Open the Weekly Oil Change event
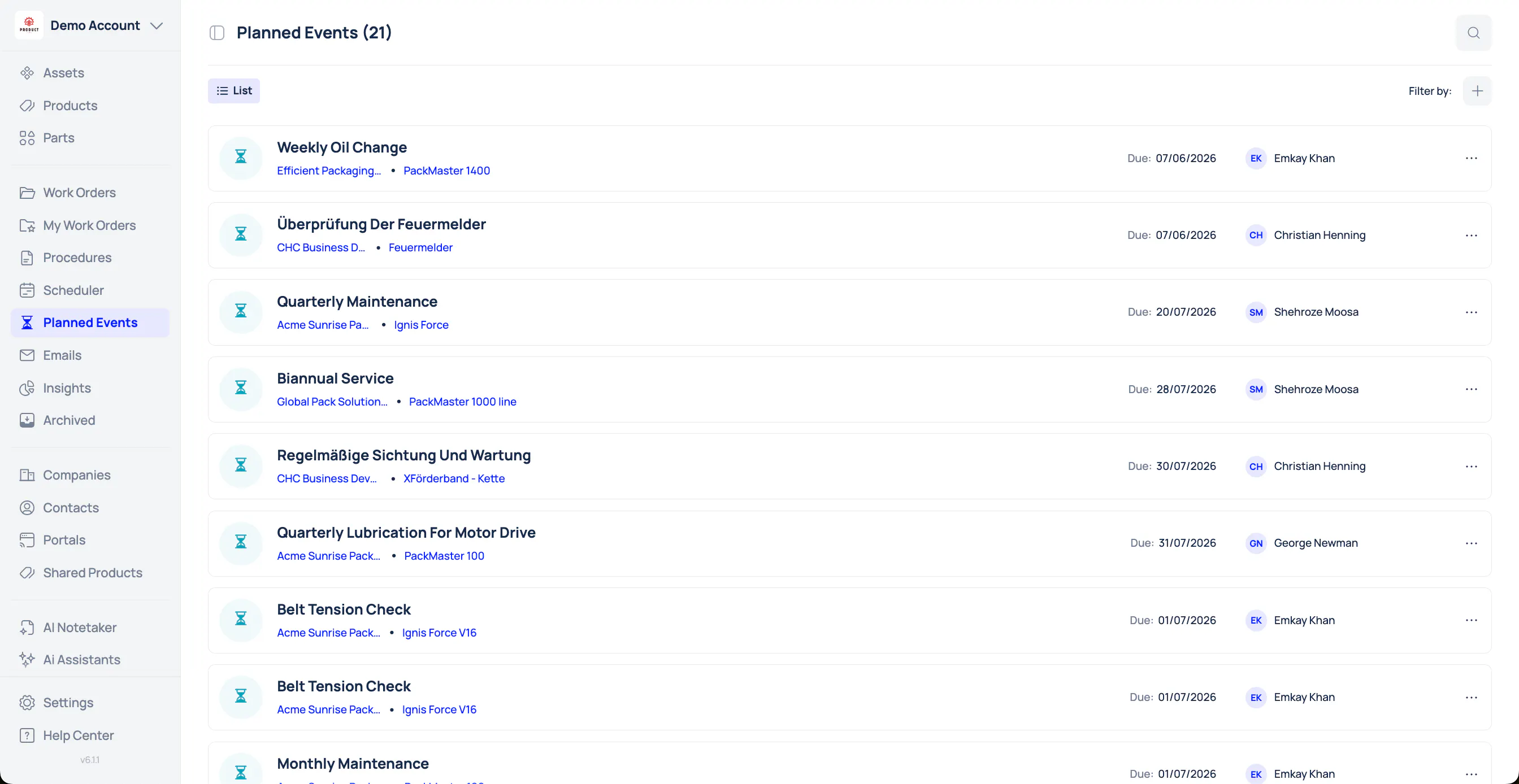 (x=342, y=147)
